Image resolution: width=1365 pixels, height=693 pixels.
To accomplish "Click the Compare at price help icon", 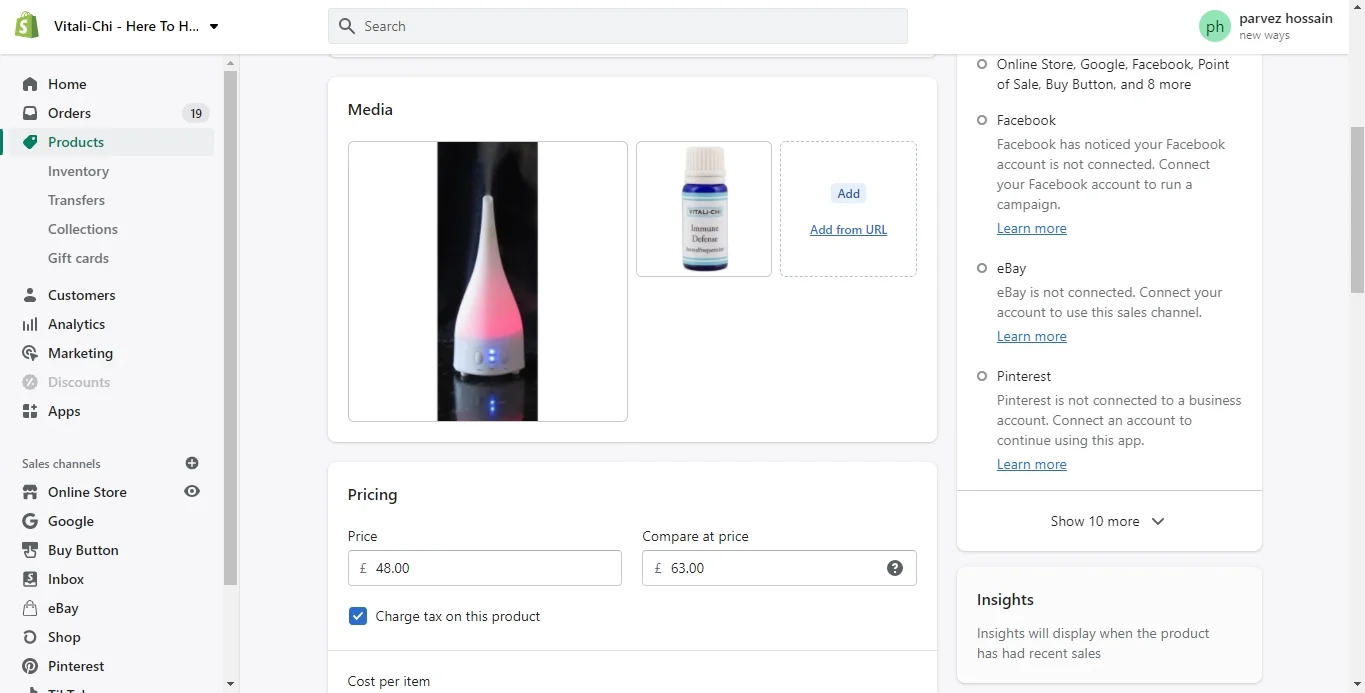I will (895, 568).
